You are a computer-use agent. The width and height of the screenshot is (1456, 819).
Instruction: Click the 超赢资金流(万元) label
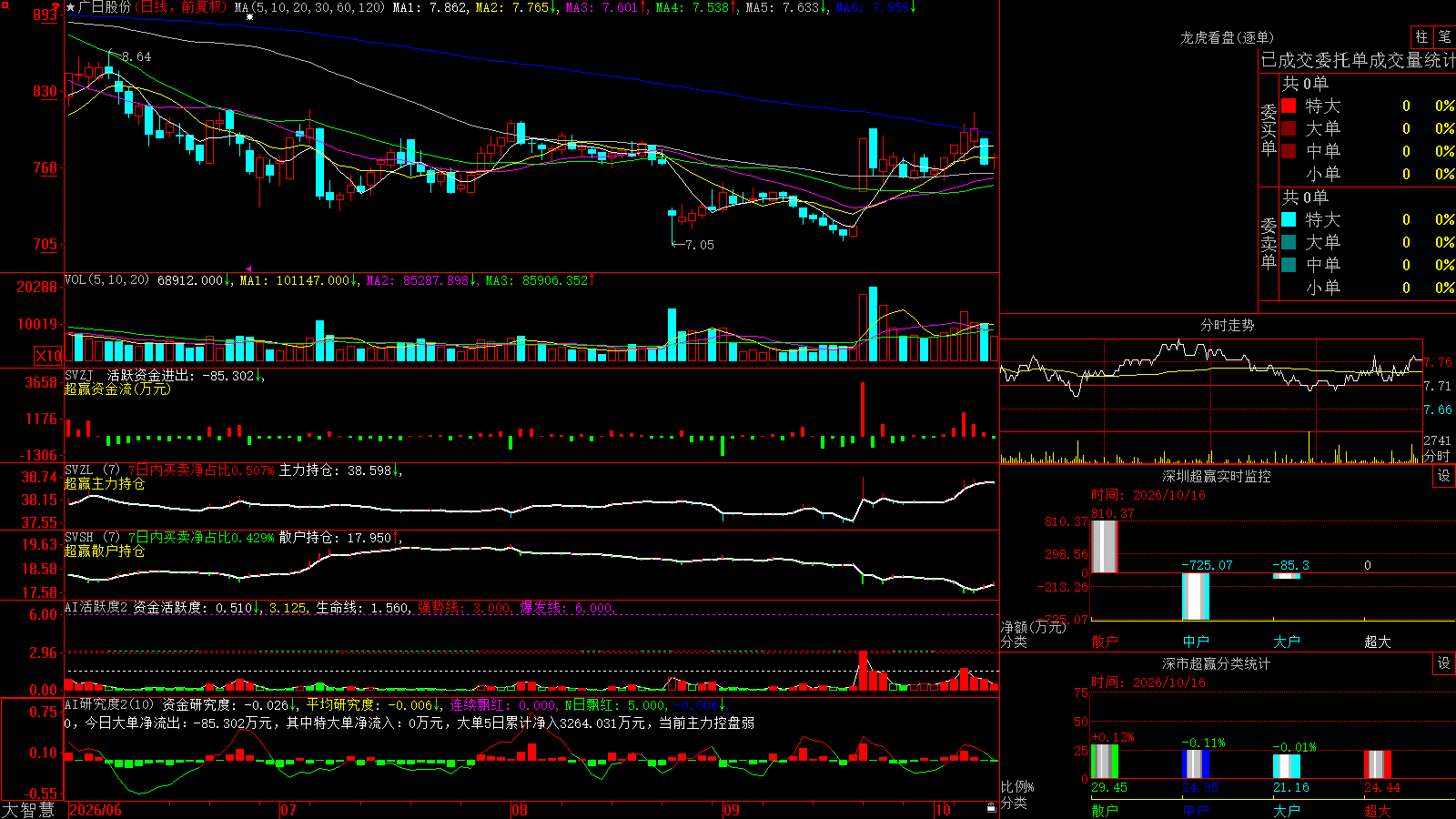point(117,389)
